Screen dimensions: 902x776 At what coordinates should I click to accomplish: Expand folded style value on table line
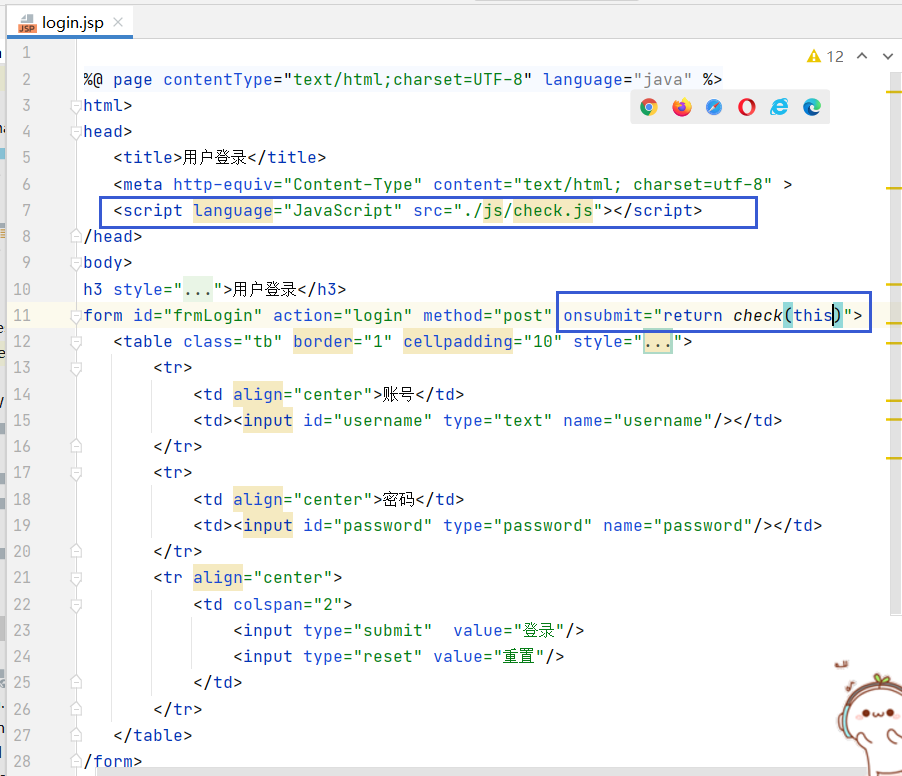pyautogui.click(x=658, y=342)
